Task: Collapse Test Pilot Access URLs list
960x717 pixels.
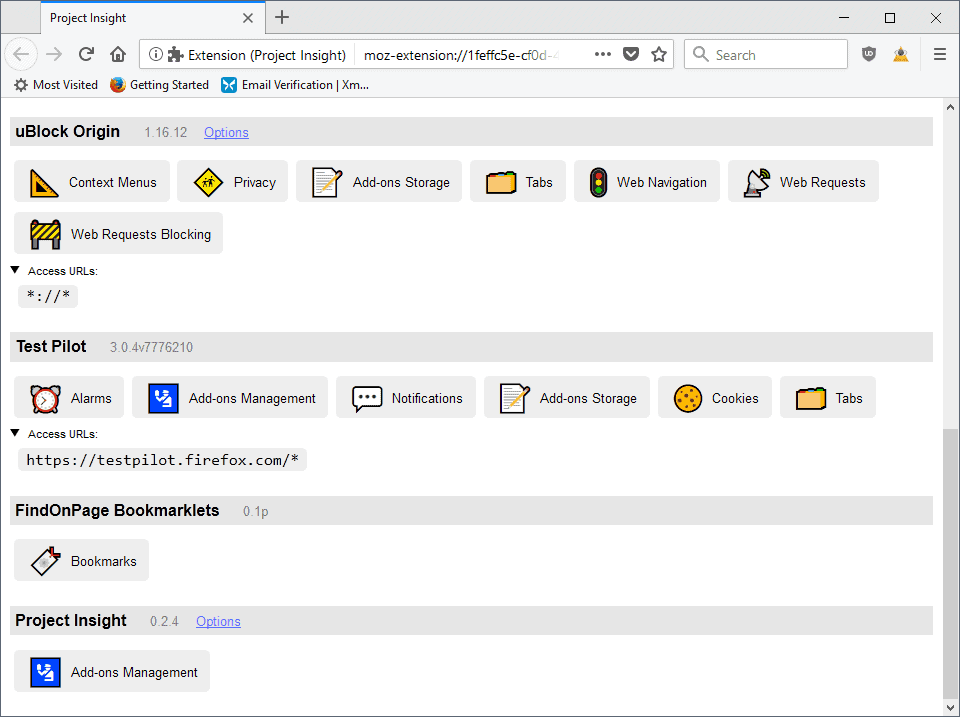Action: tap(15, 433)
